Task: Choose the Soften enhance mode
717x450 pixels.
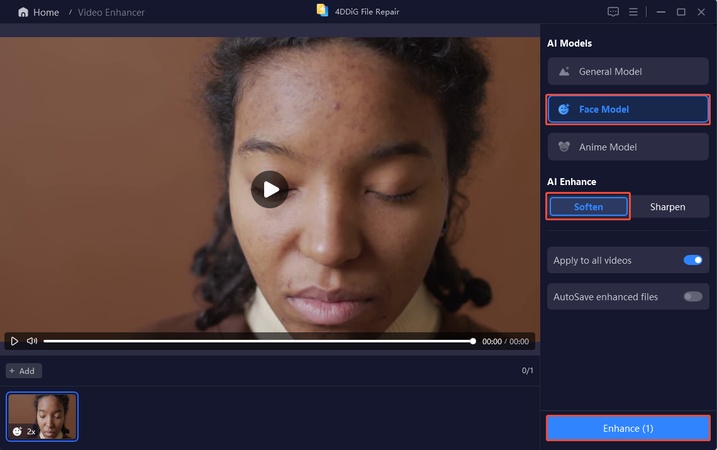Action: tap(588, 207)
